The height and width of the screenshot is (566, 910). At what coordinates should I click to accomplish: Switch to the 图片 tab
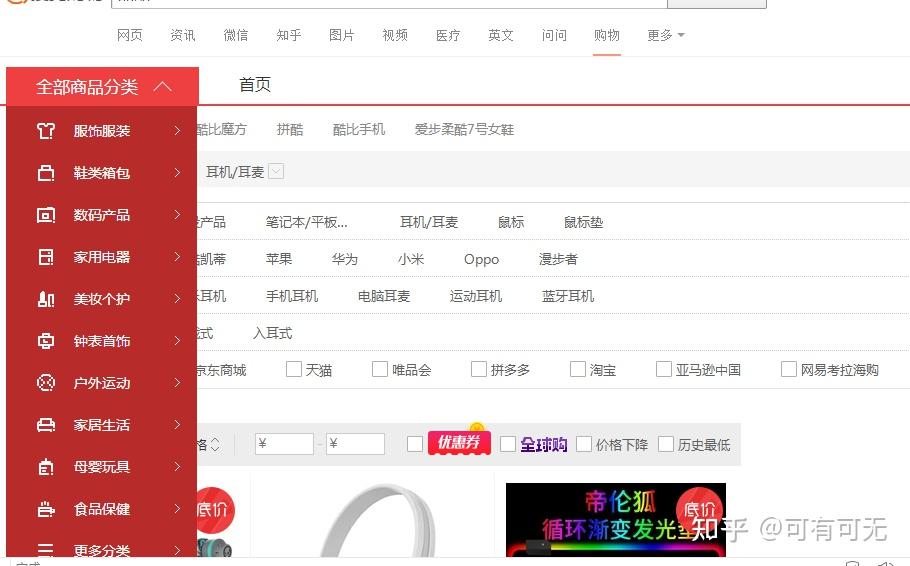(x=341, y=35)
